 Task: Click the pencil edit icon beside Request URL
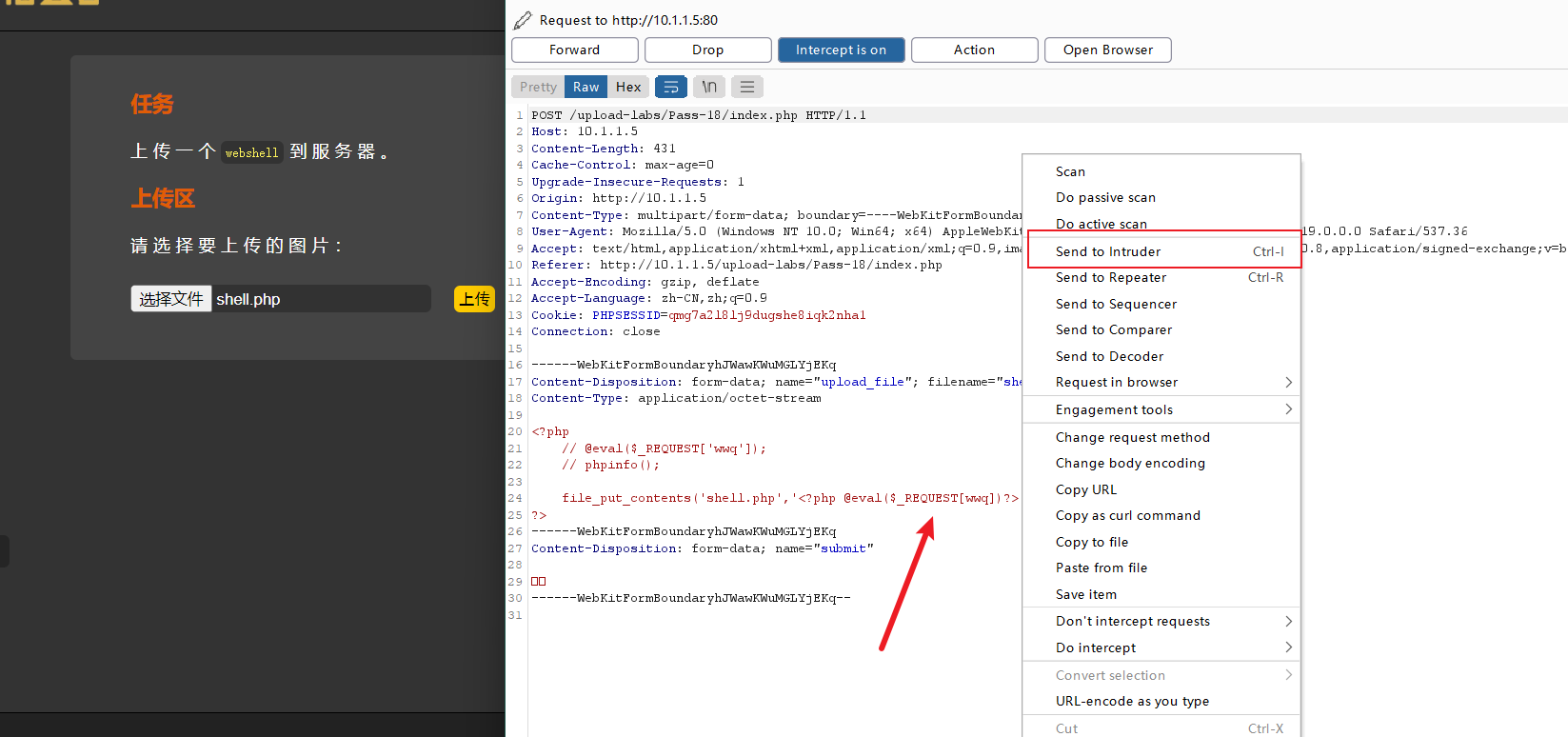coord(523,20)
